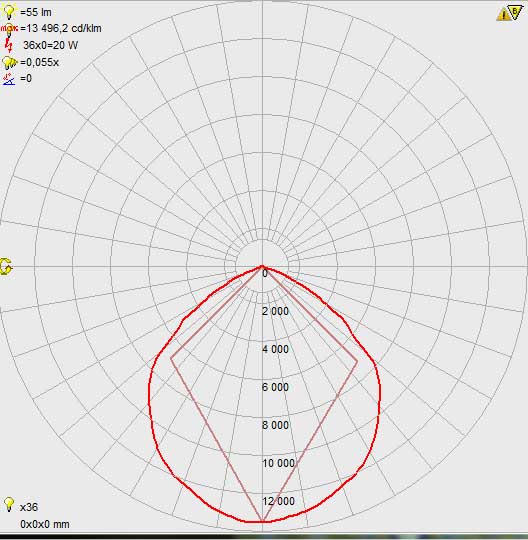The image size is (528, 540).
Task: Click the efficiency bulb icon beside 0,055x
Action: pyautogui.click(x=9, y=62)
